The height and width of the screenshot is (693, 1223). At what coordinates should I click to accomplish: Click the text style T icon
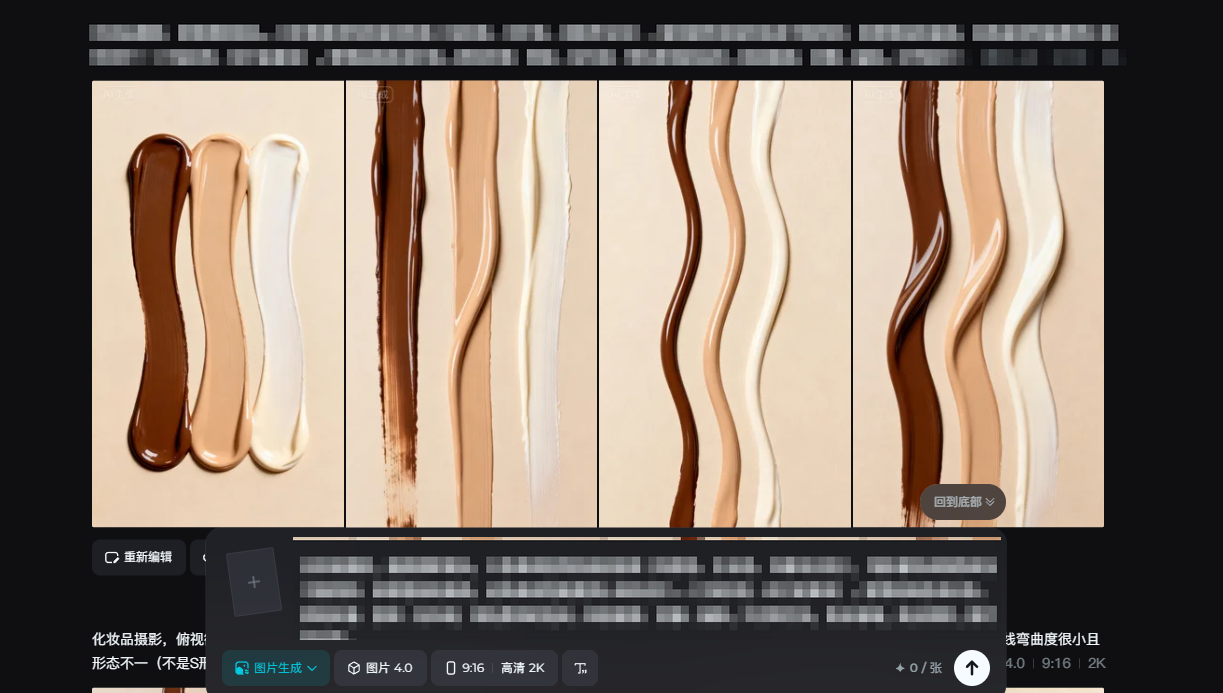pyautogui.click(x=580, y=668)
